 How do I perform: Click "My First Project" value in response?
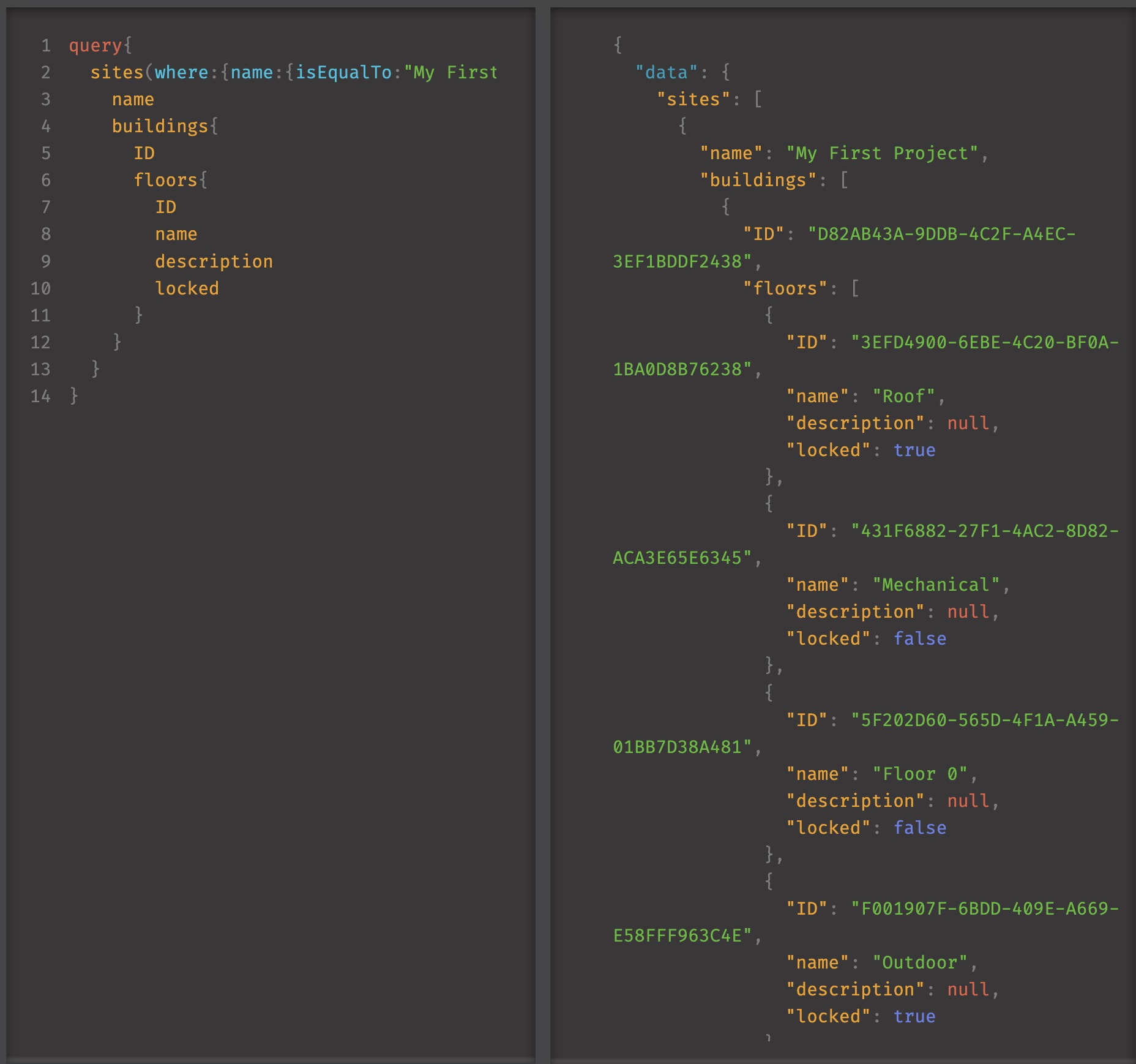pos(882,153)
